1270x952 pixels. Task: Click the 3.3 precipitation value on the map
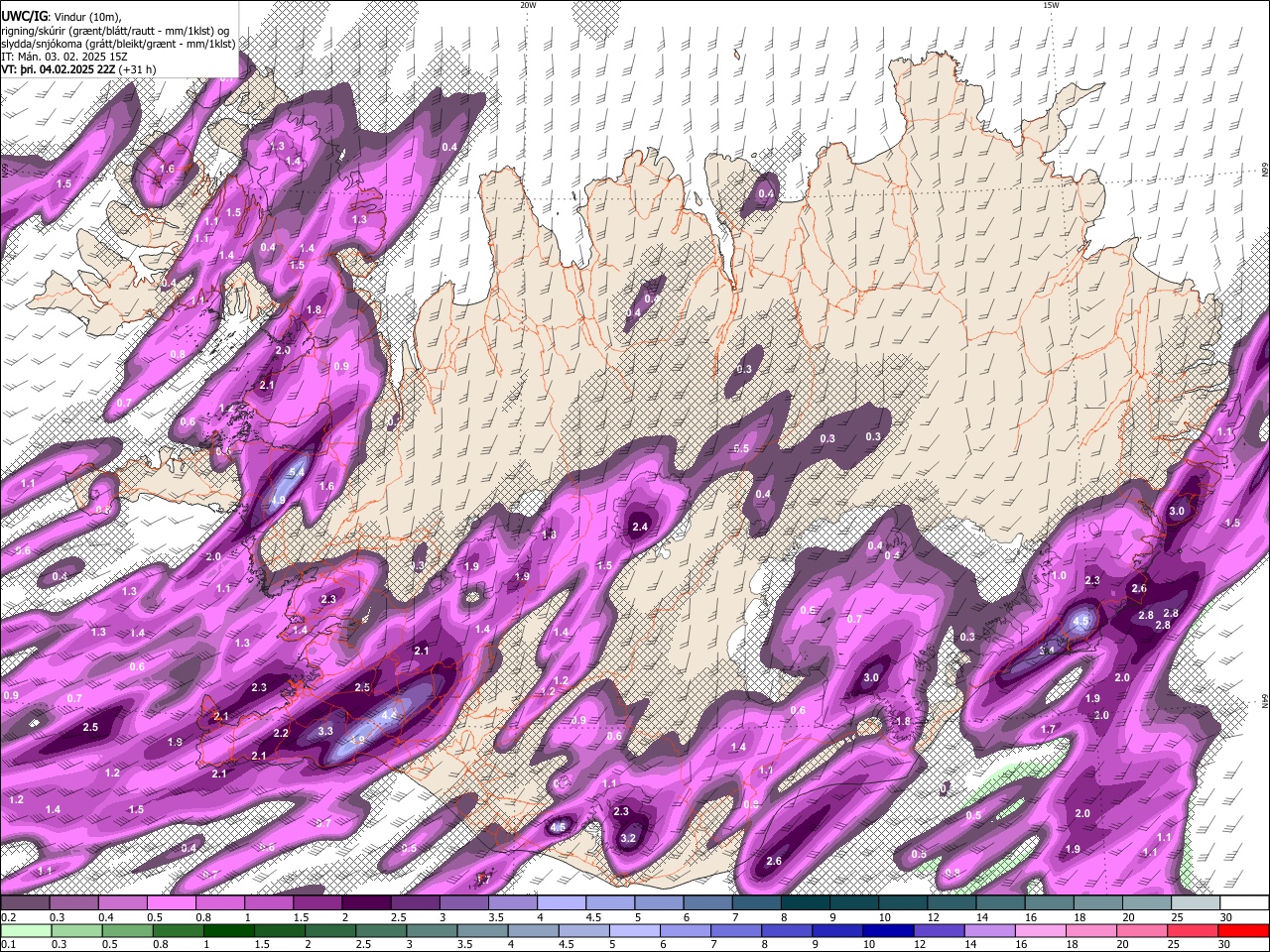(325, 731)
